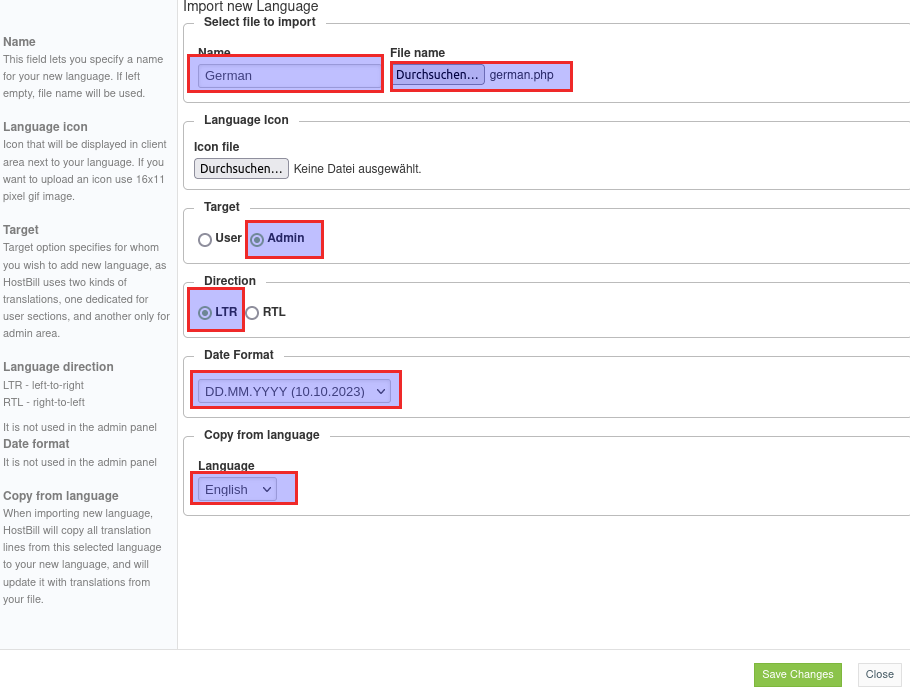
Task: Click the 'Keine Datei ausgewählt.' text
Action: pyautogui.click(x=357, y=169)
